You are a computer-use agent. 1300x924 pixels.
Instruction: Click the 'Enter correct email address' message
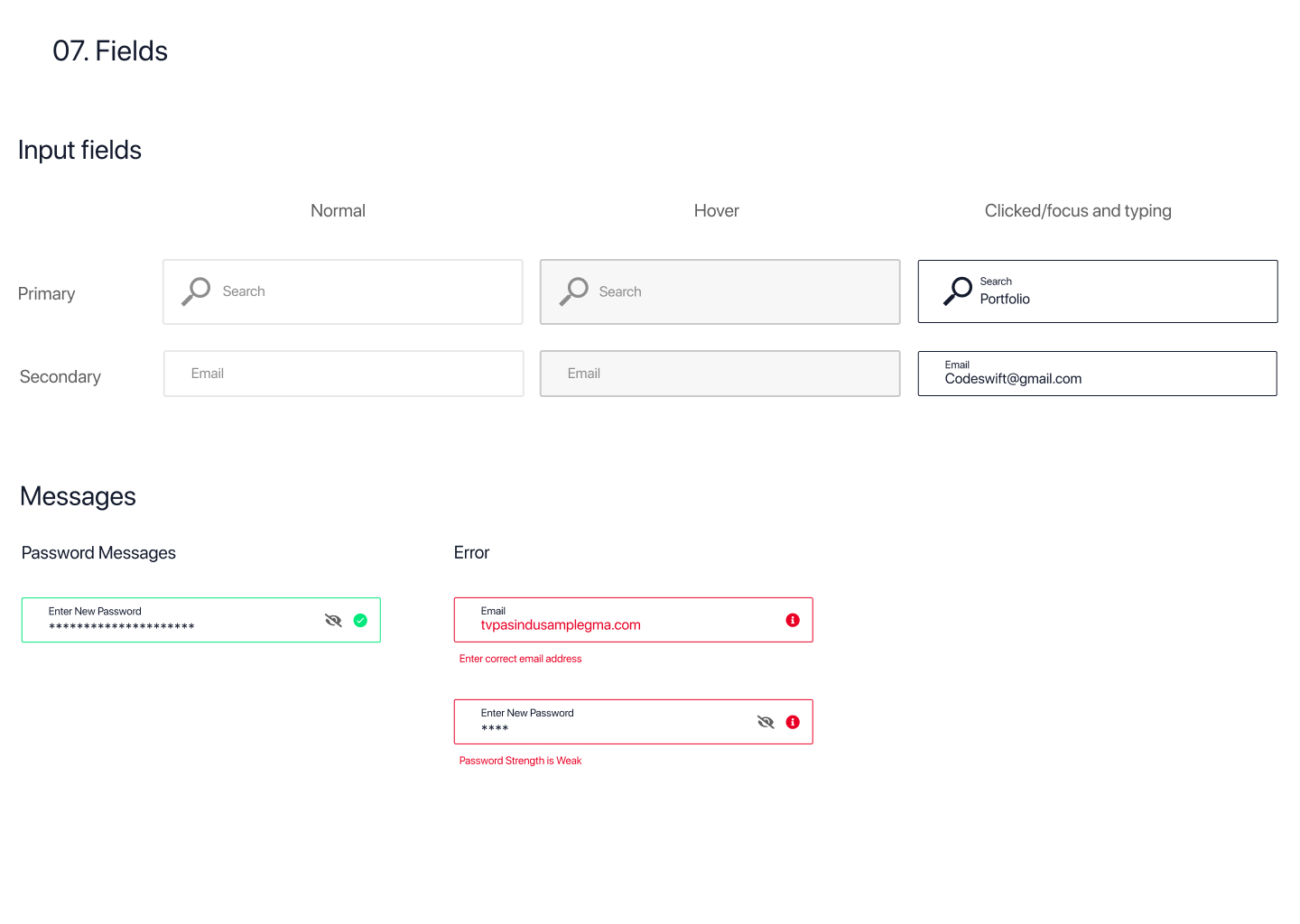(520, 659)
